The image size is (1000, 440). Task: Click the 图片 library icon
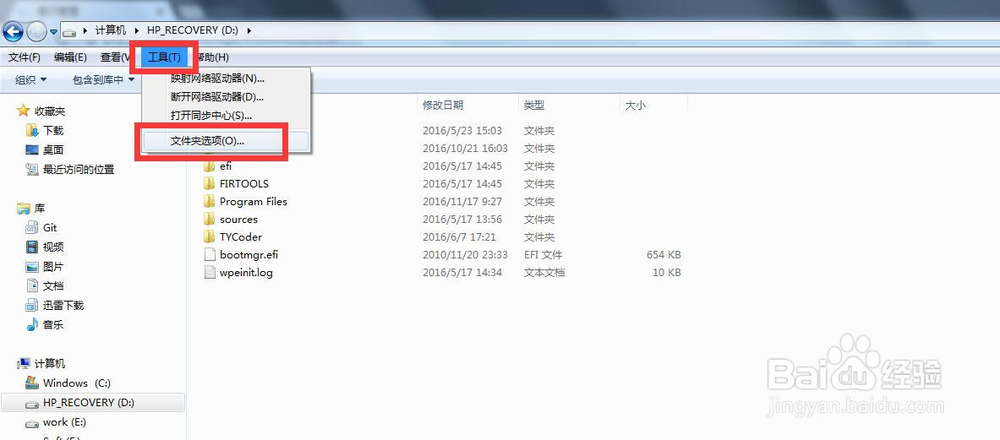[x=33, y=267]
